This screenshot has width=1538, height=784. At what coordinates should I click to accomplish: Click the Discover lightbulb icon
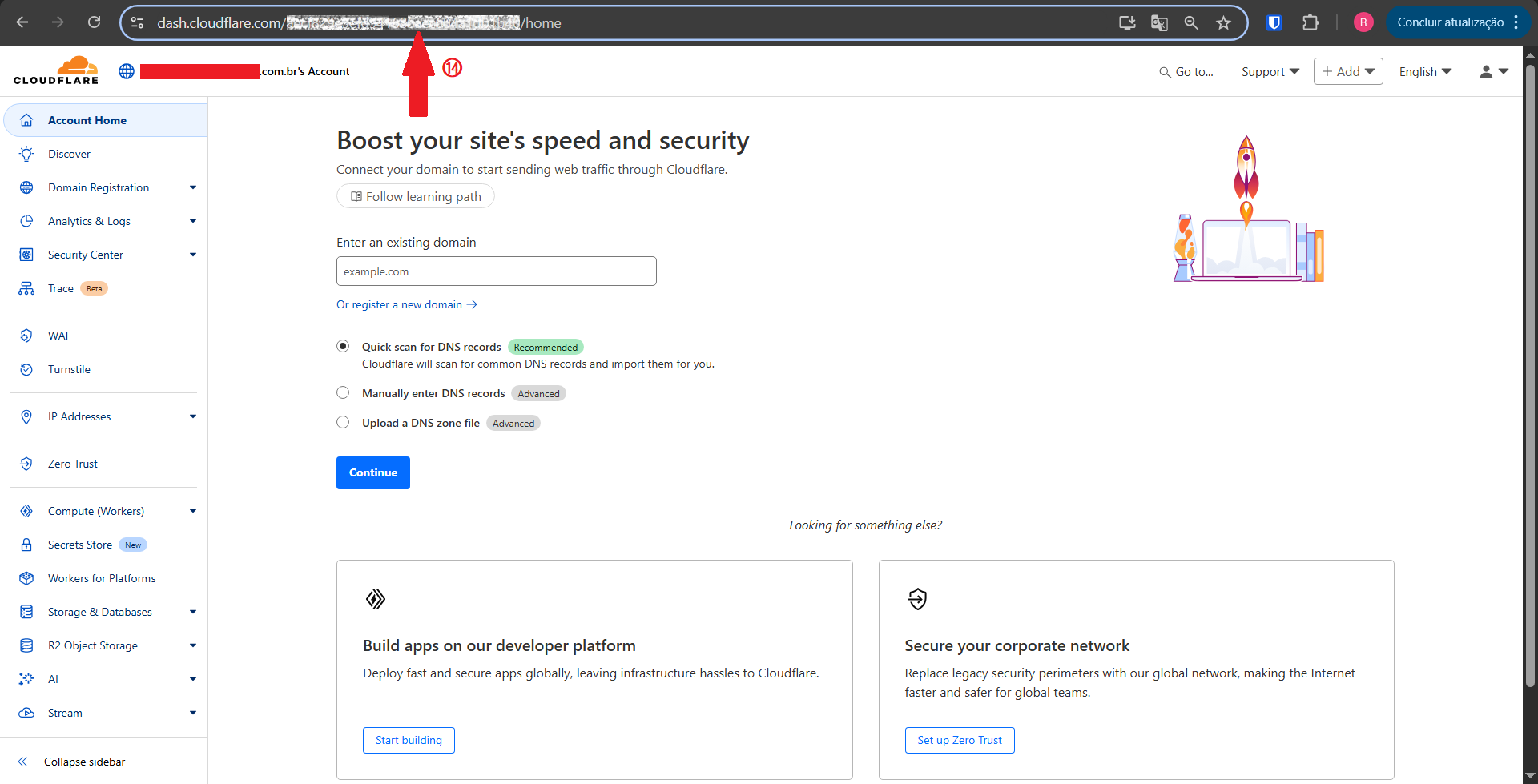click(26, 154)
